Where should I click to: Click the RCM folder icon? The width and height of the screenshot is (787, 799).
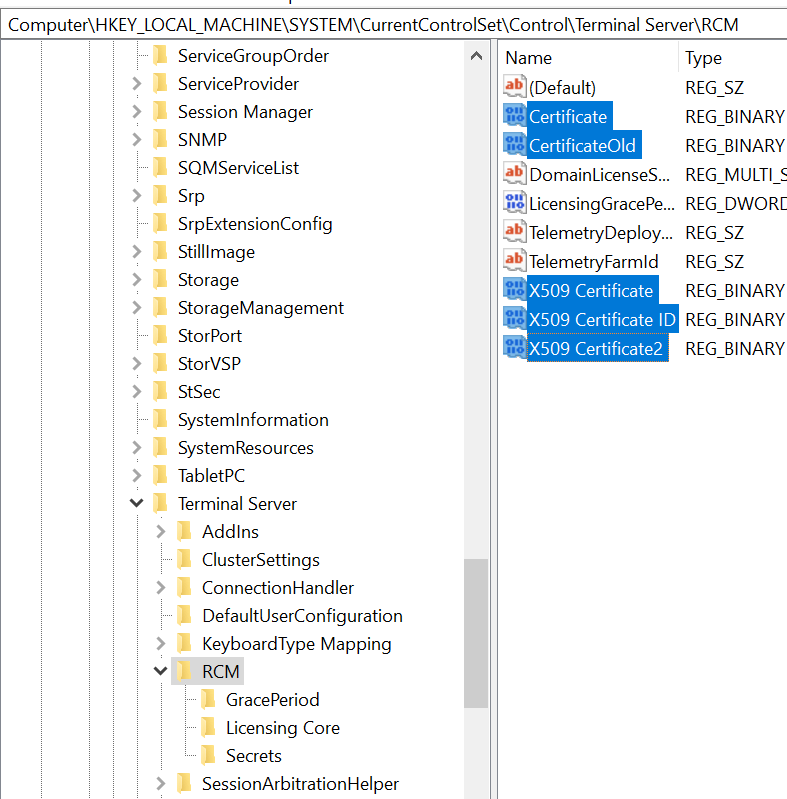(x=184, y=672)
